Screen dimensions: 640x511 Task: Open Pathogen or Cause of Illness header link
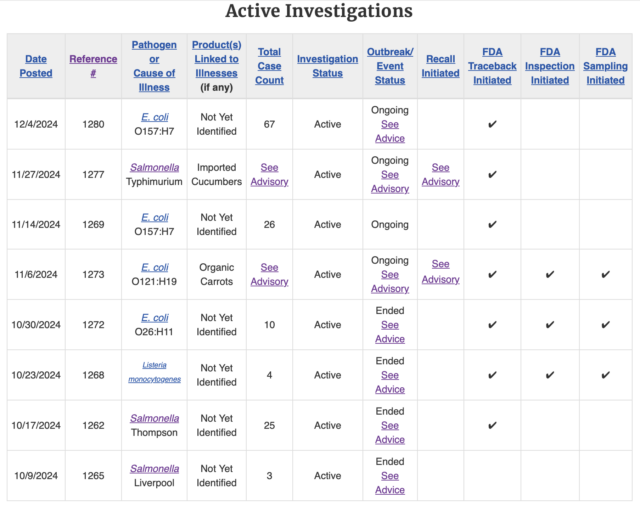click(154, 66)
